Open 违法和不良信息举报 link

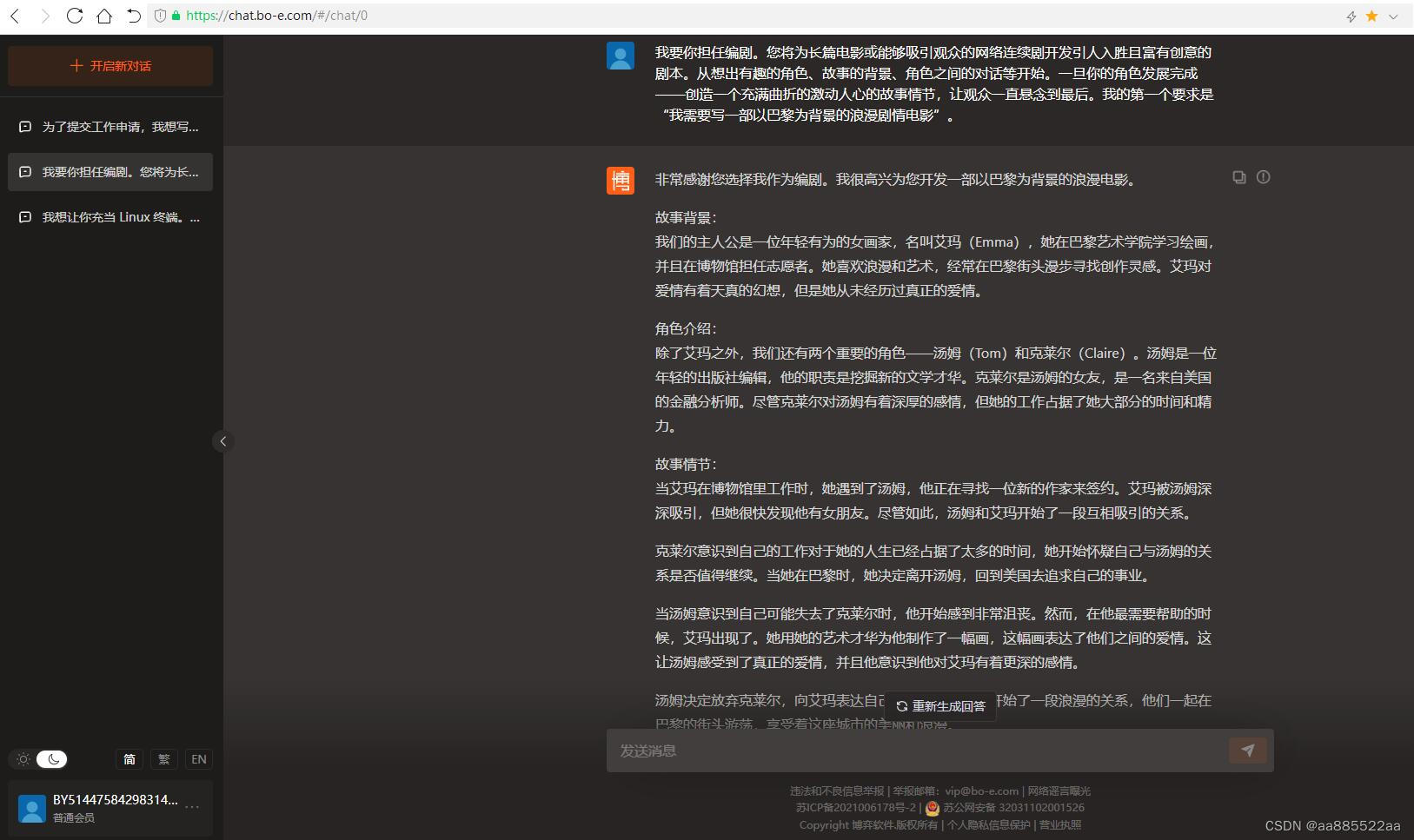(x=837, y=791)
